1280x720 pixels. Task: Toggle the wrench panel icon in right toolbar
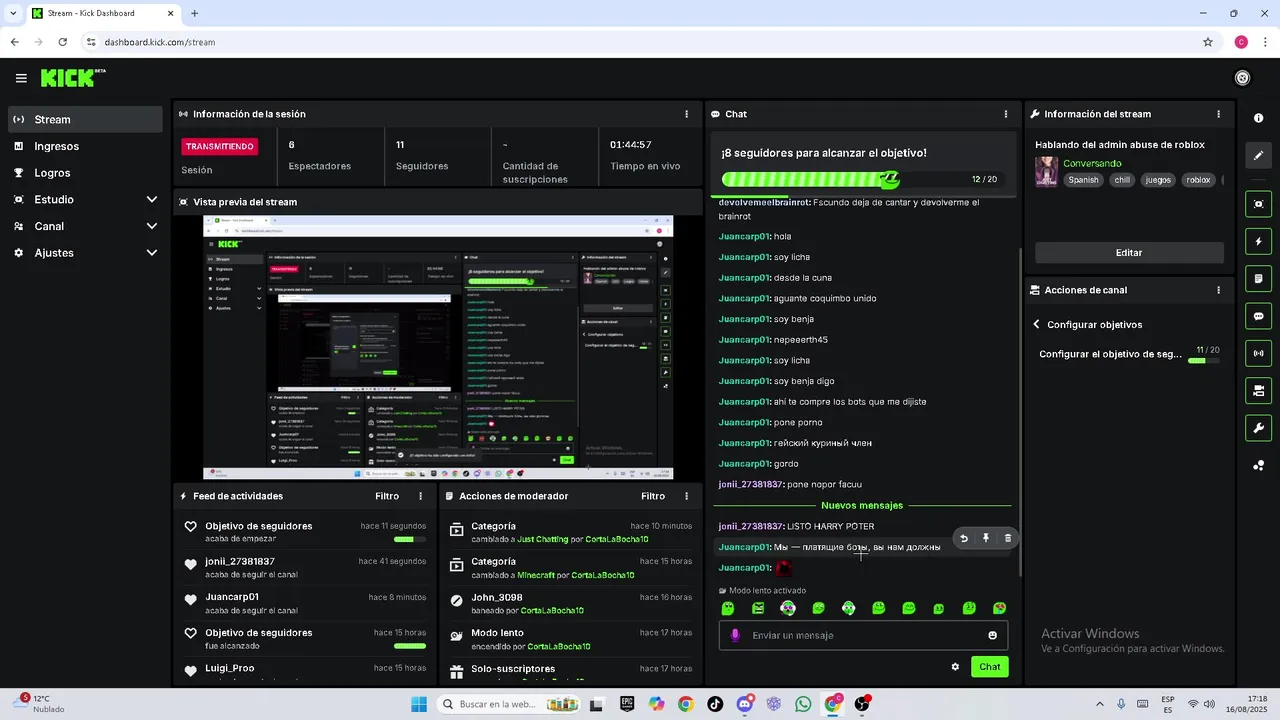tap(1258, 428)
